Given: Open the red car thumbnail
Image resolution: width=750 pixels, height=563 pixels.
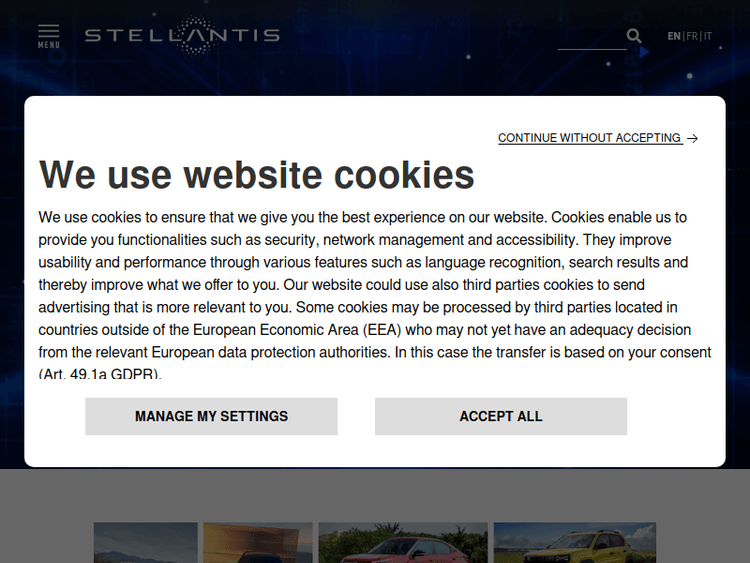Looking at the screenshot, I should [403, 542].
